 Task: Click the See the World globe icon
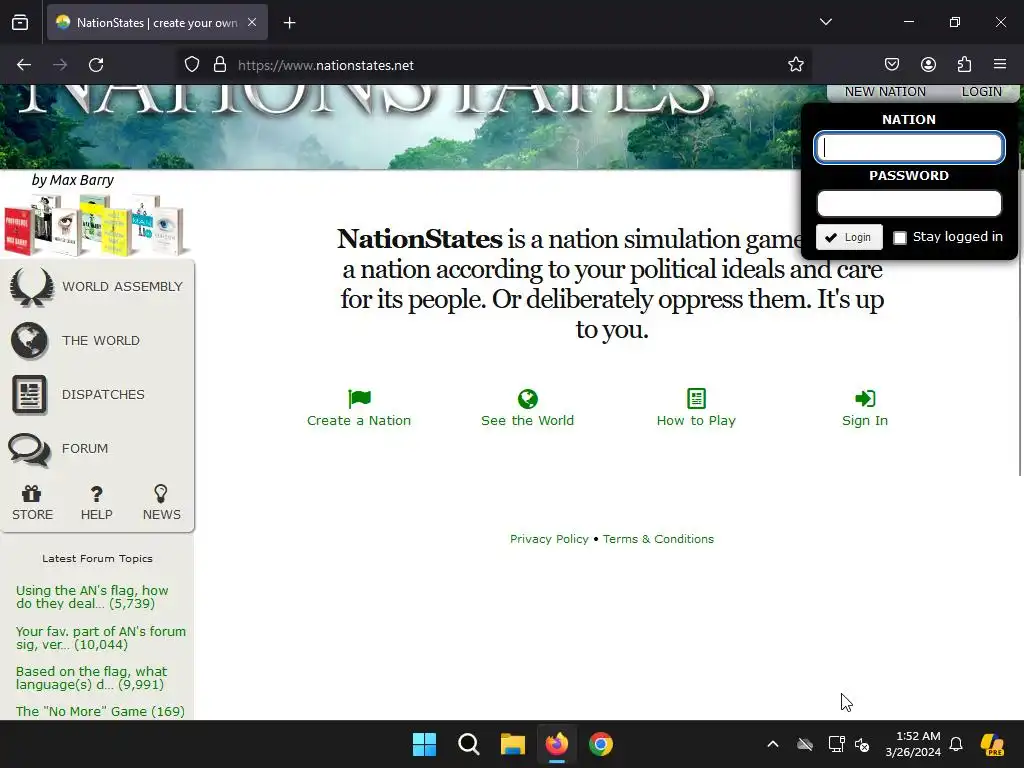pos(528,398)
